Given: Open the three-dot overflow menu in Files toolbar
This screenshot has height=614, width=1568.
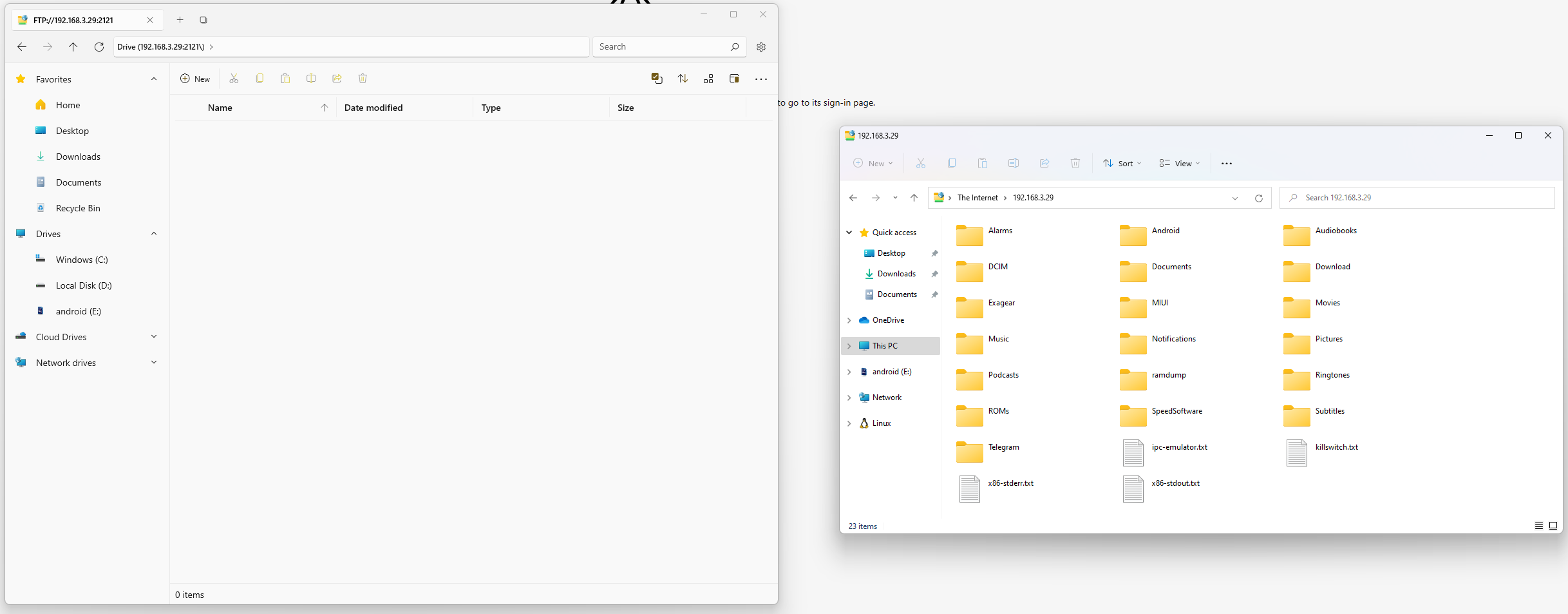Looking at the screenshot, I should click(x=761, y=79).
